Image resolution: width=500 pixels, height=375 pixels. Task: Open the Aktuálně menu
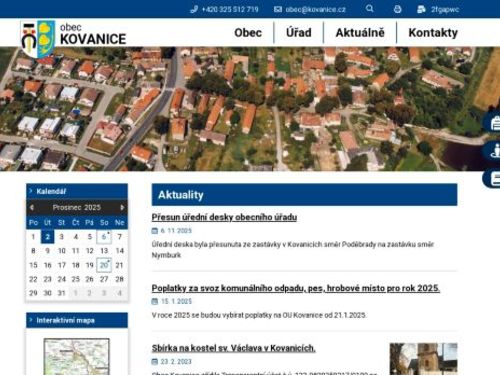[x=360, y=33]
